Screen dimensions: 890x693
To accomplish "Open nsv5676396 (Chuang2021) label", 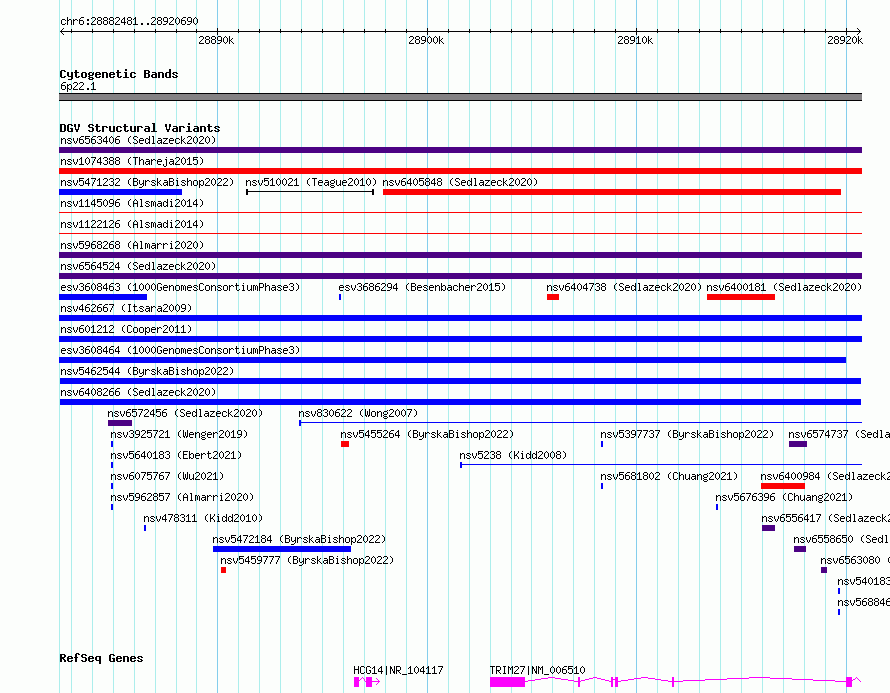I will [x=784, y=497].
